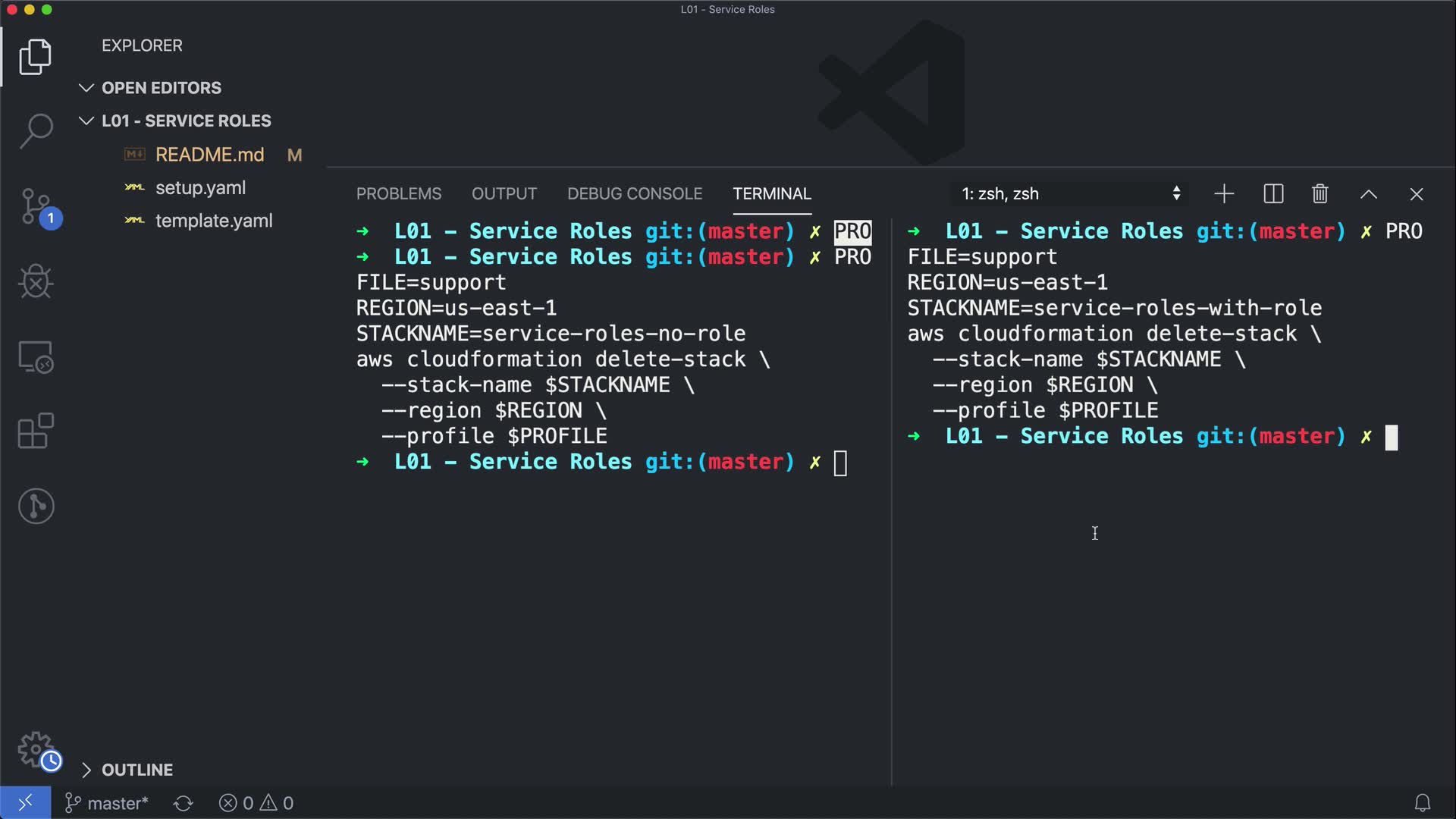The height and width of the screenshot is (819, 1456).
Task: Open notifications bell in status bar
Action: pos(1422,803)
